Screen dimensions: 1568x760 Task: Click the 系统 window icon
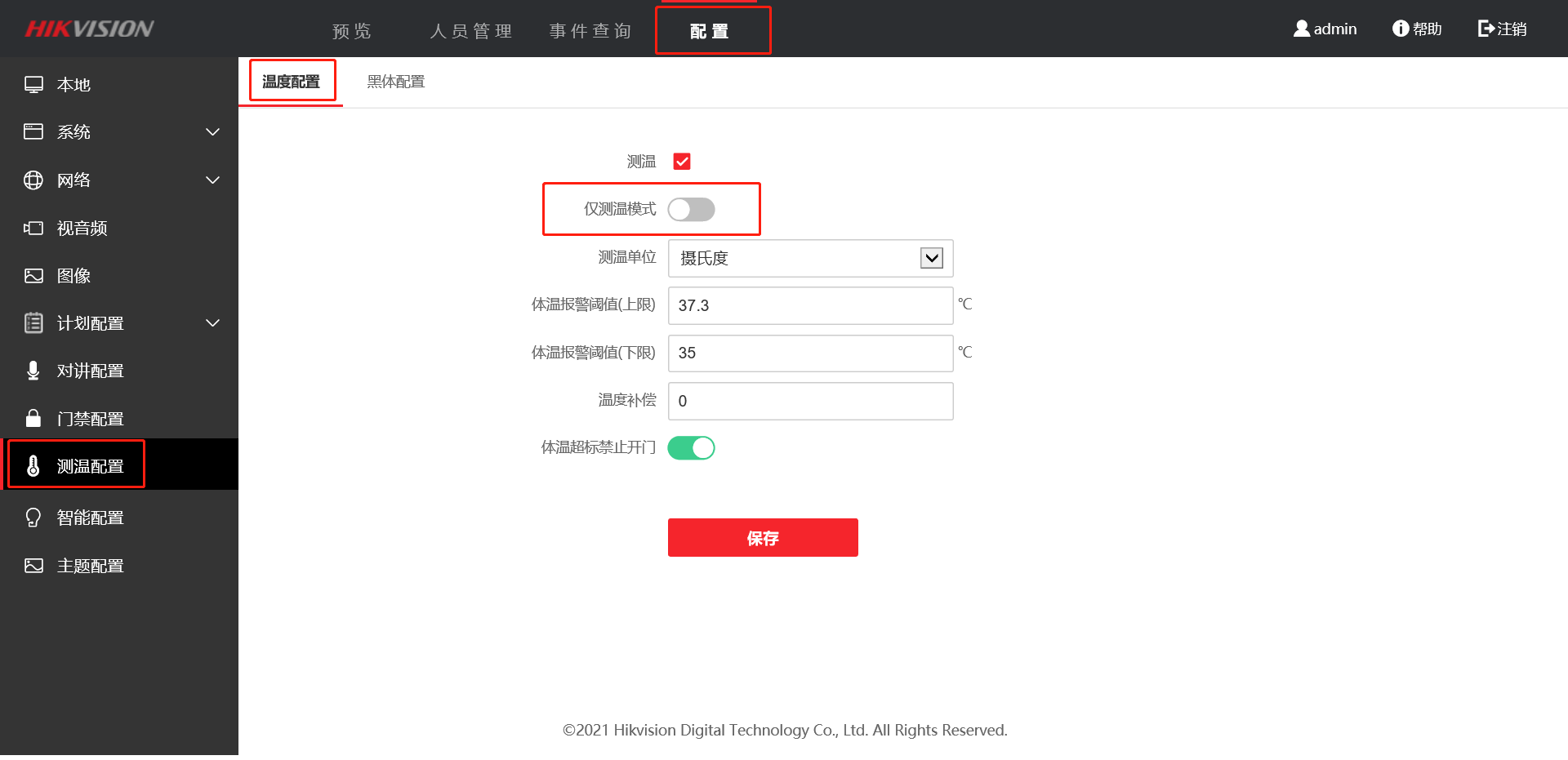coord(33,132)
